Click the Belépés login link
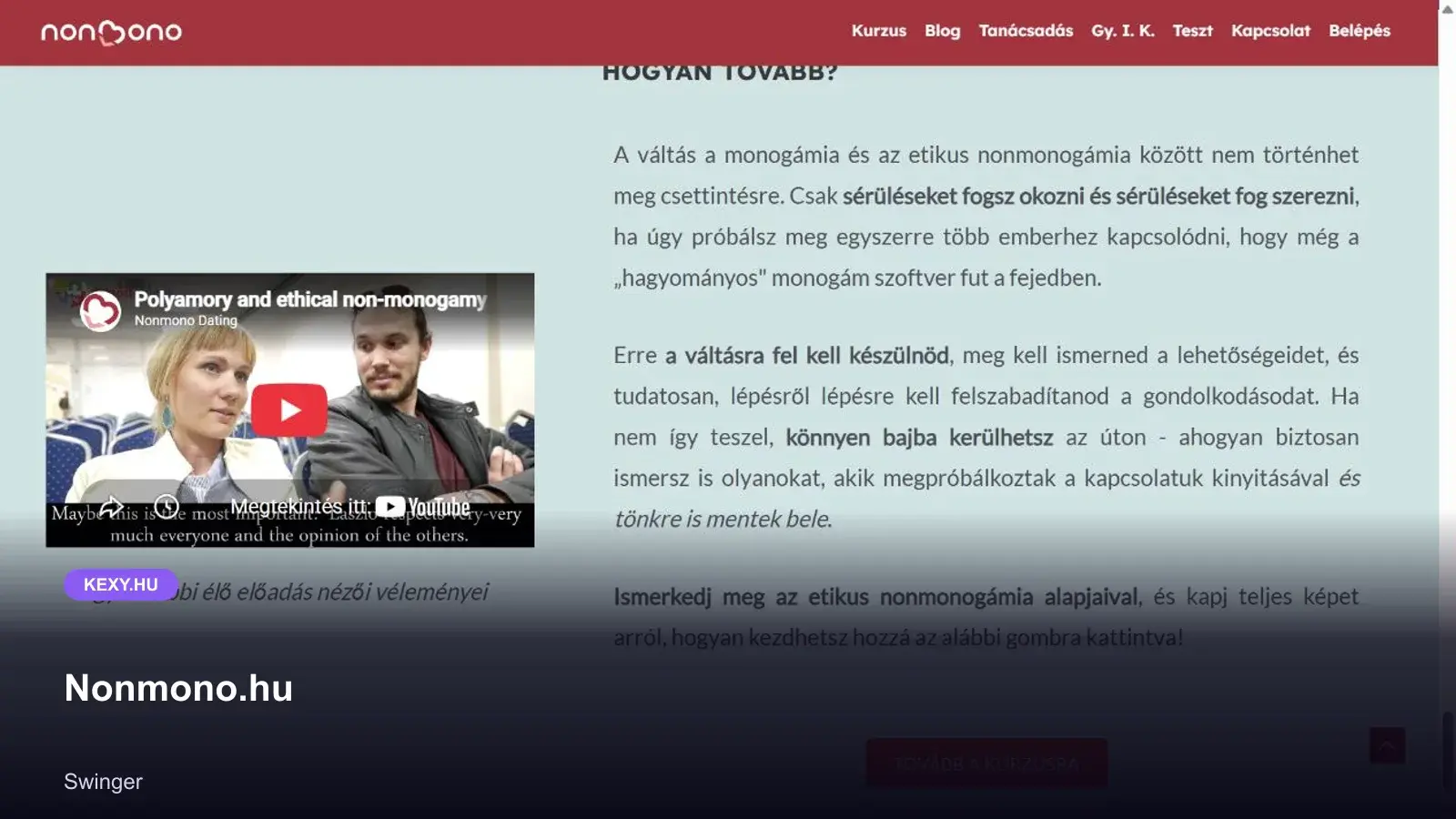The height and width of the screenshot is (819, 1456). click(1359, 31)
